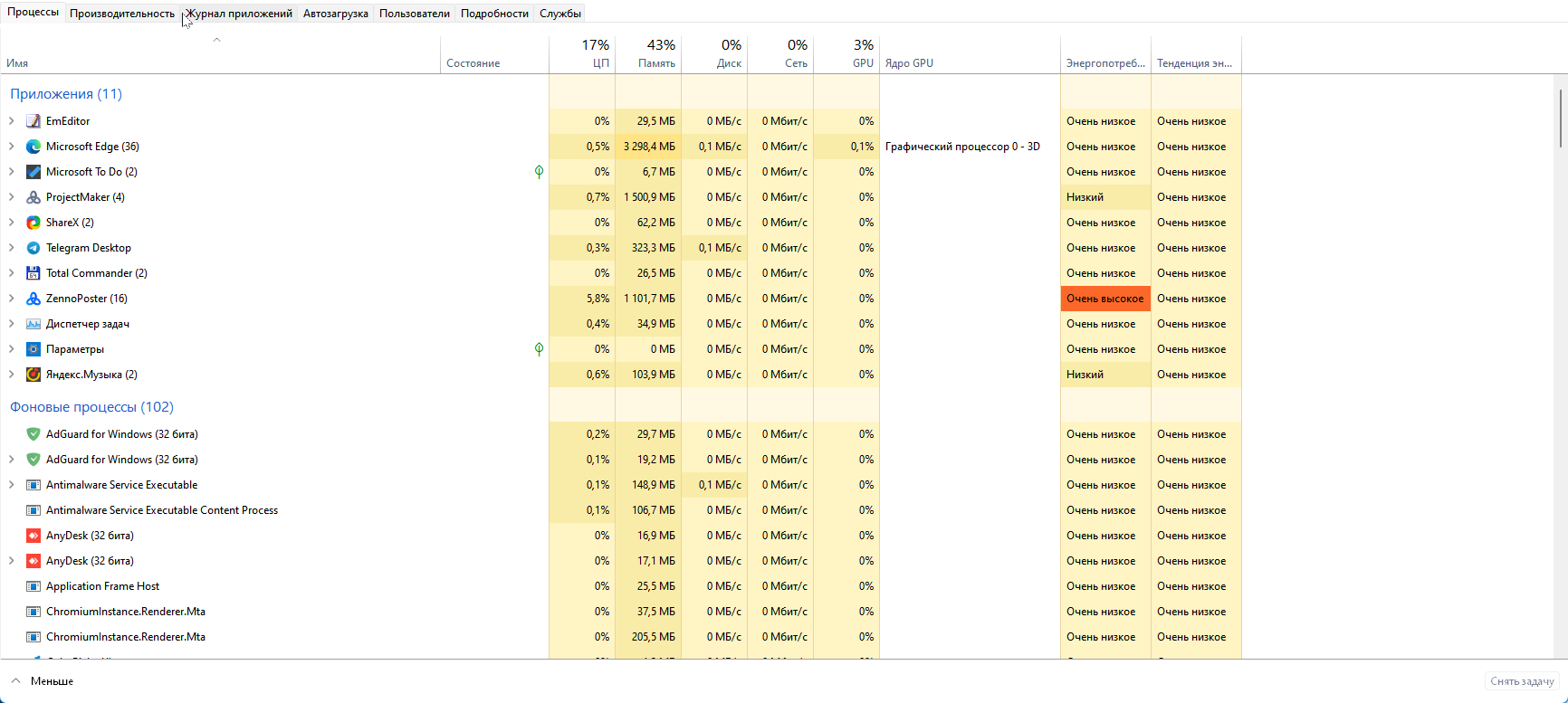Open Журнал приложений tab
Viewport: 1568px width, 703px height.
[x=239, y=14]
